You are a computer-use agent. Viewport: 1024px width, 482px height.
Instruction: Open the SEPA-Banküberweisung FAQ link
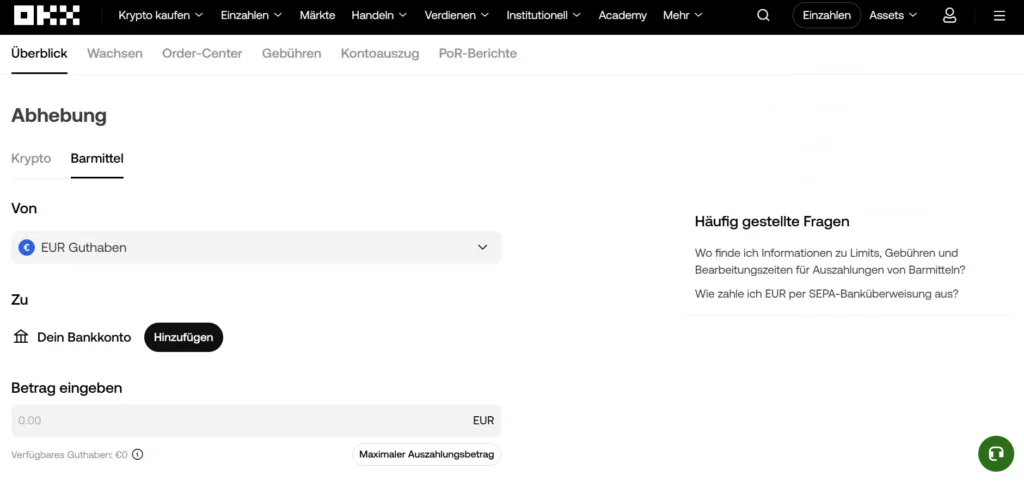(x=826, y=293)
